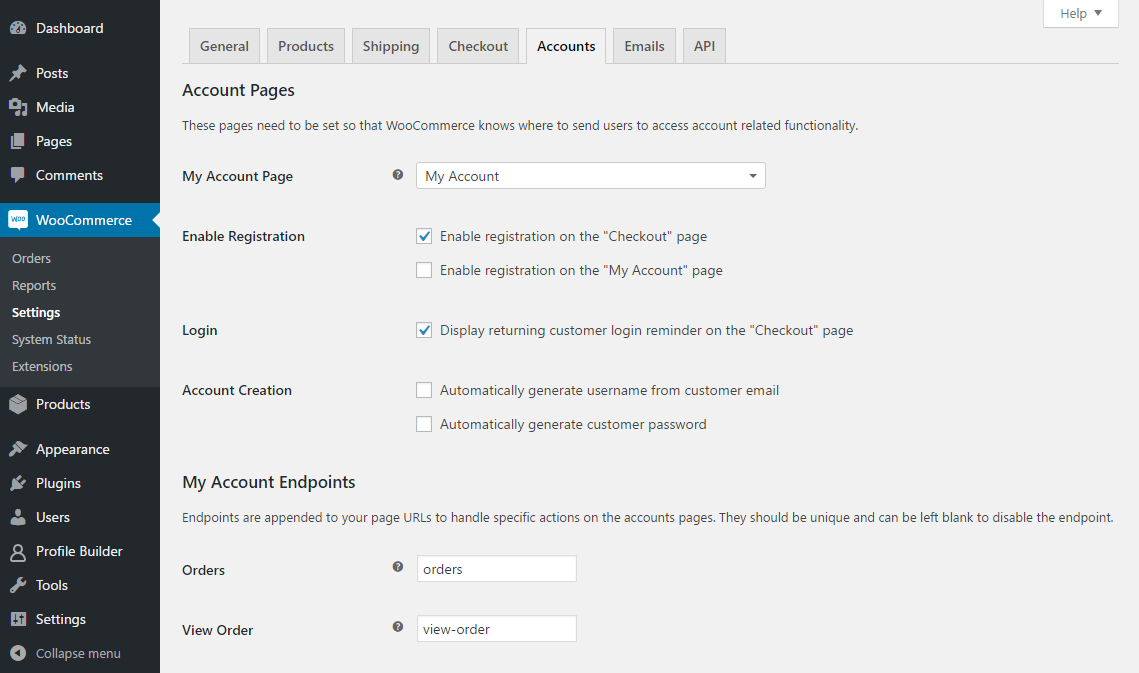
Task: Open WooCommerce Settings submenu link
Action: pyautogui.click(x=36, y=313)
